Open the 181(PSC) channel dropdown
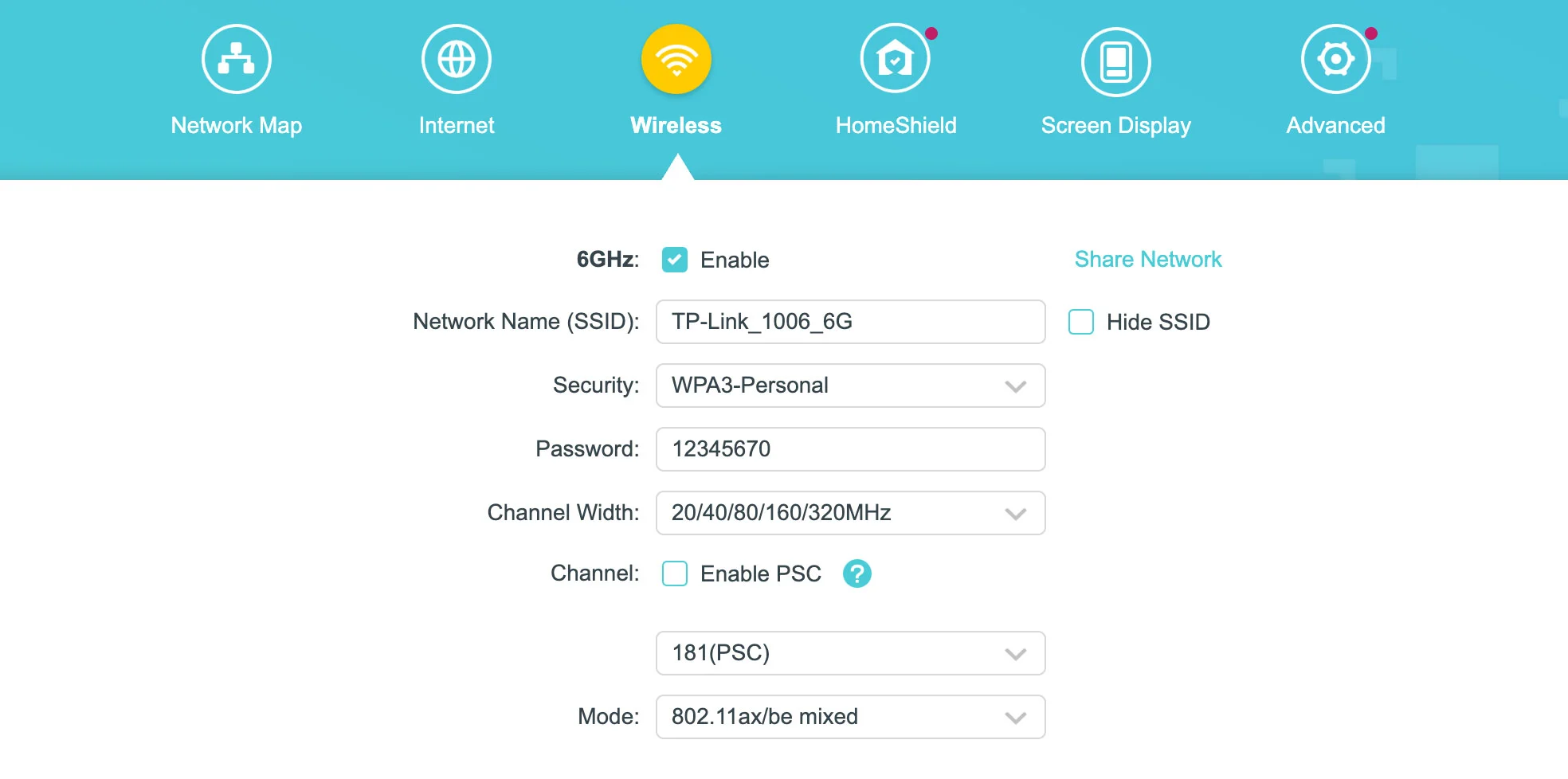 coord(851,653)
